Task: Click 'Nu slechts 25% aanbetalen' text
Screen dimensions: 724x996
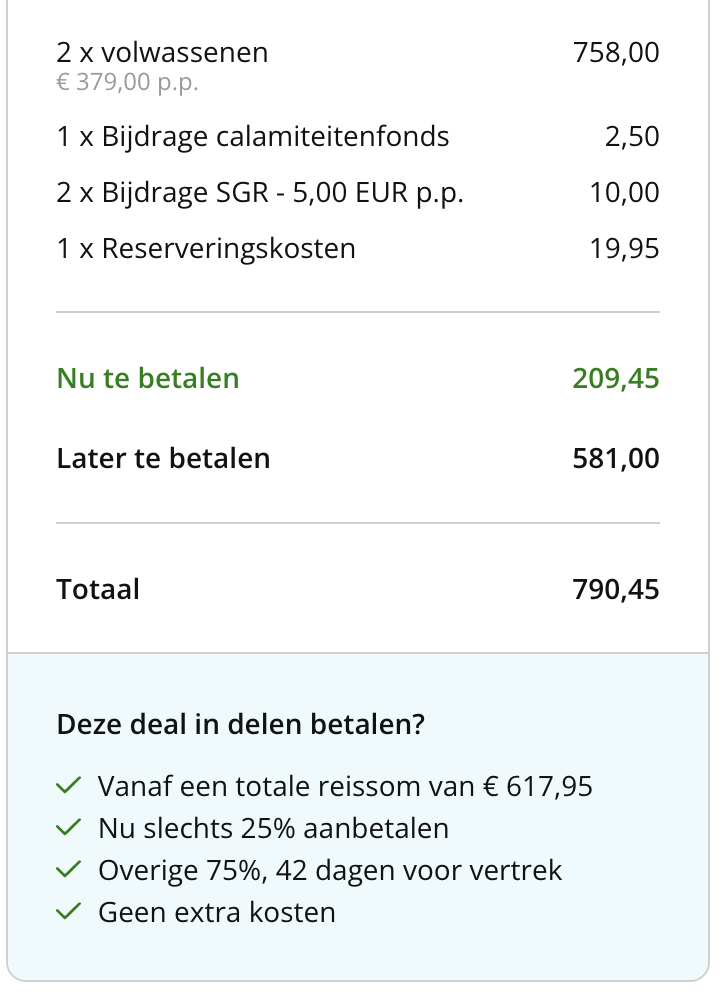Action: coord(274,828)
